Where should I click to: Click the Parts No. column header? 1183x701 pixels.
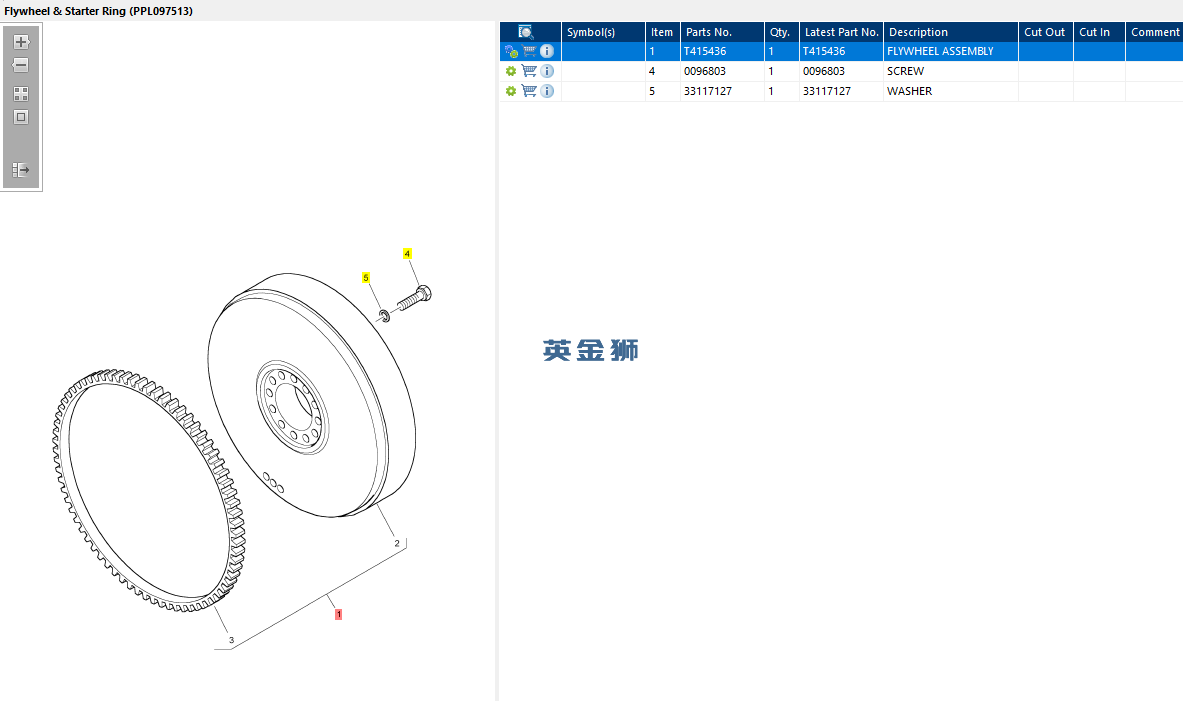[x=722, y=32]
